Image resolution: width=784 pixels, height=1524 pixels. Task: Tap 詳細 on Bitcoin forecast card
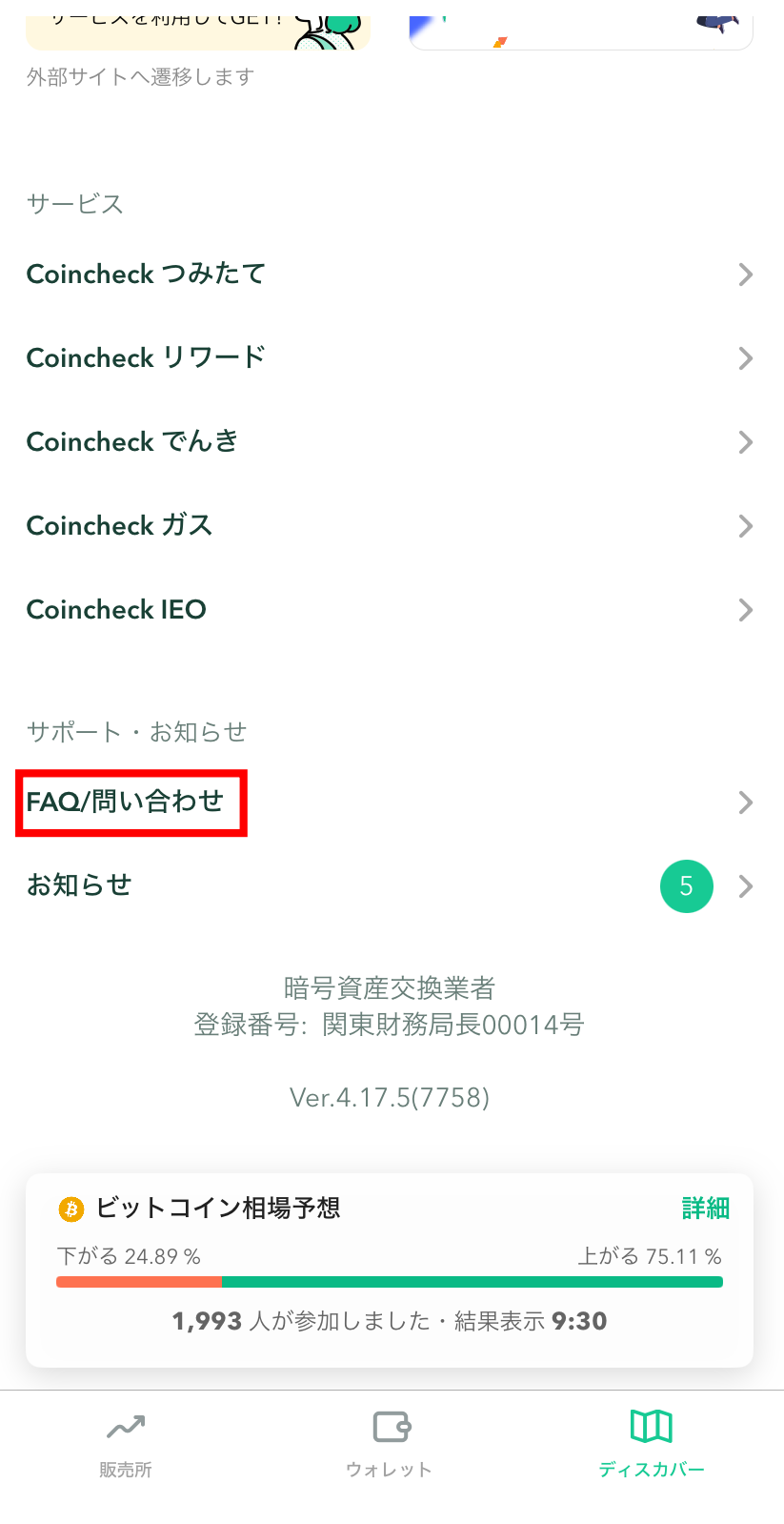click(x=705, y=1209)
